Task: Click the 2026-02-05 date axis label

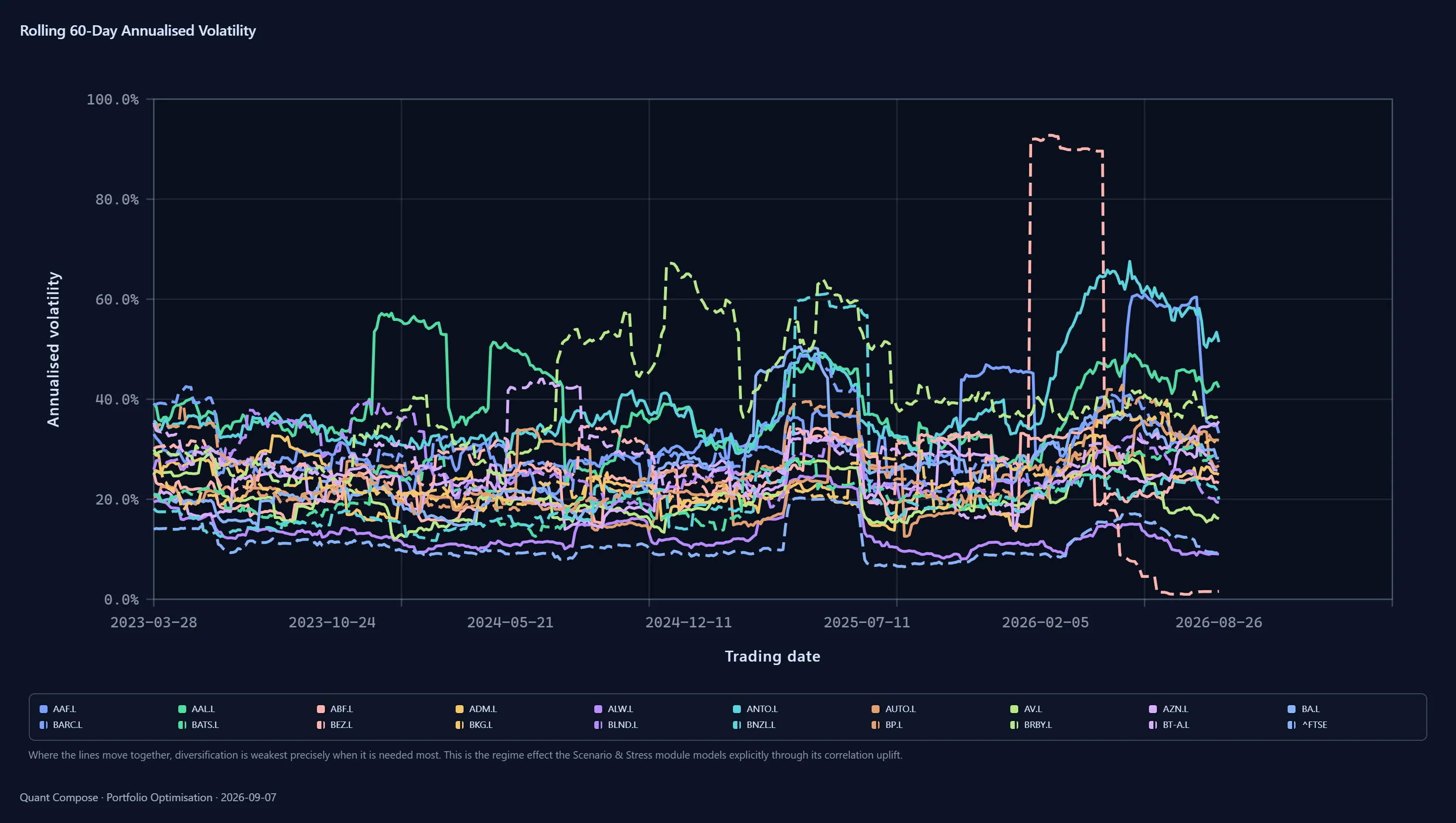Action: (x=1045, y=622)
